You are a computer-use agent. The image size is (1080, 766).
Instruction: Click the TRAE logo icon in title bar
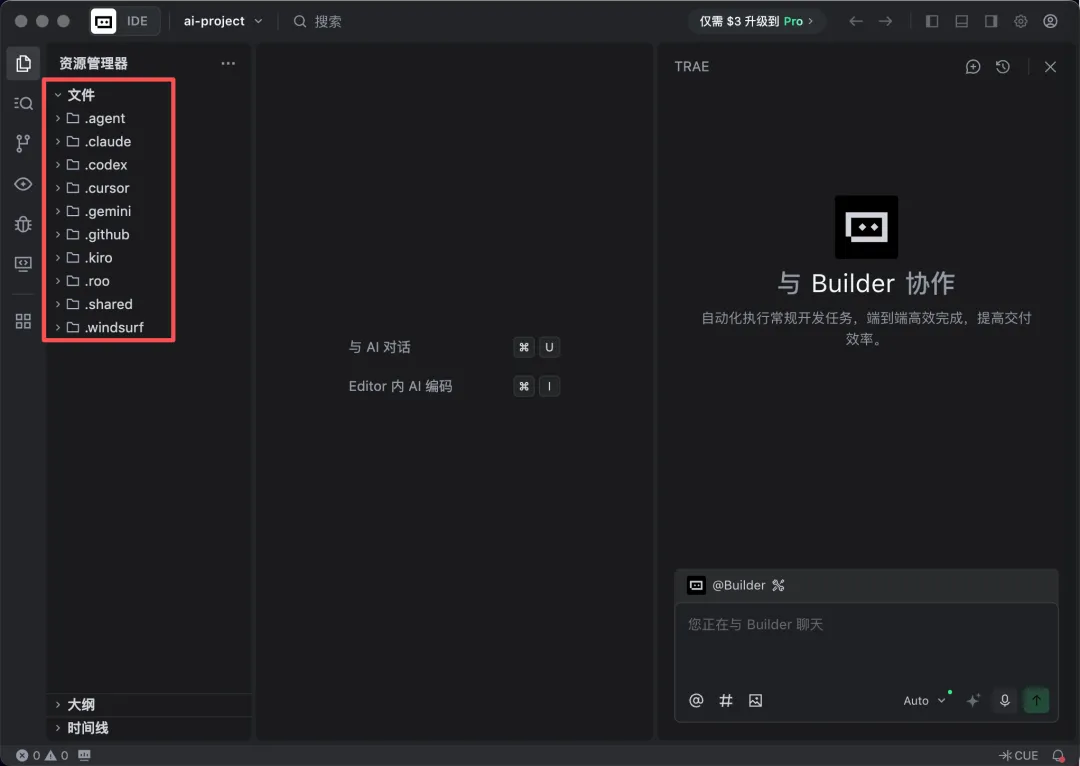(103, 21)
